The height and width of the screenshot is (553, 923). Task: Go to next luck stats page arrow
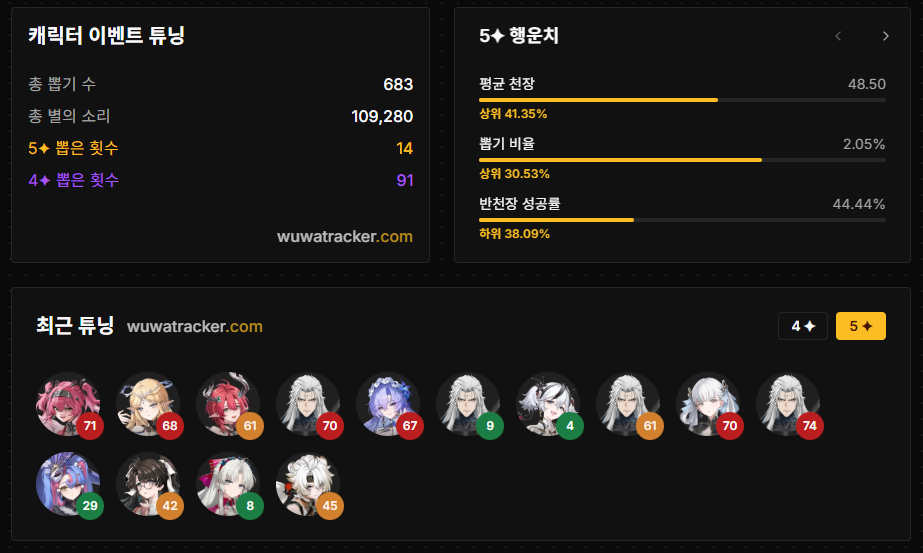coord(885,36)
